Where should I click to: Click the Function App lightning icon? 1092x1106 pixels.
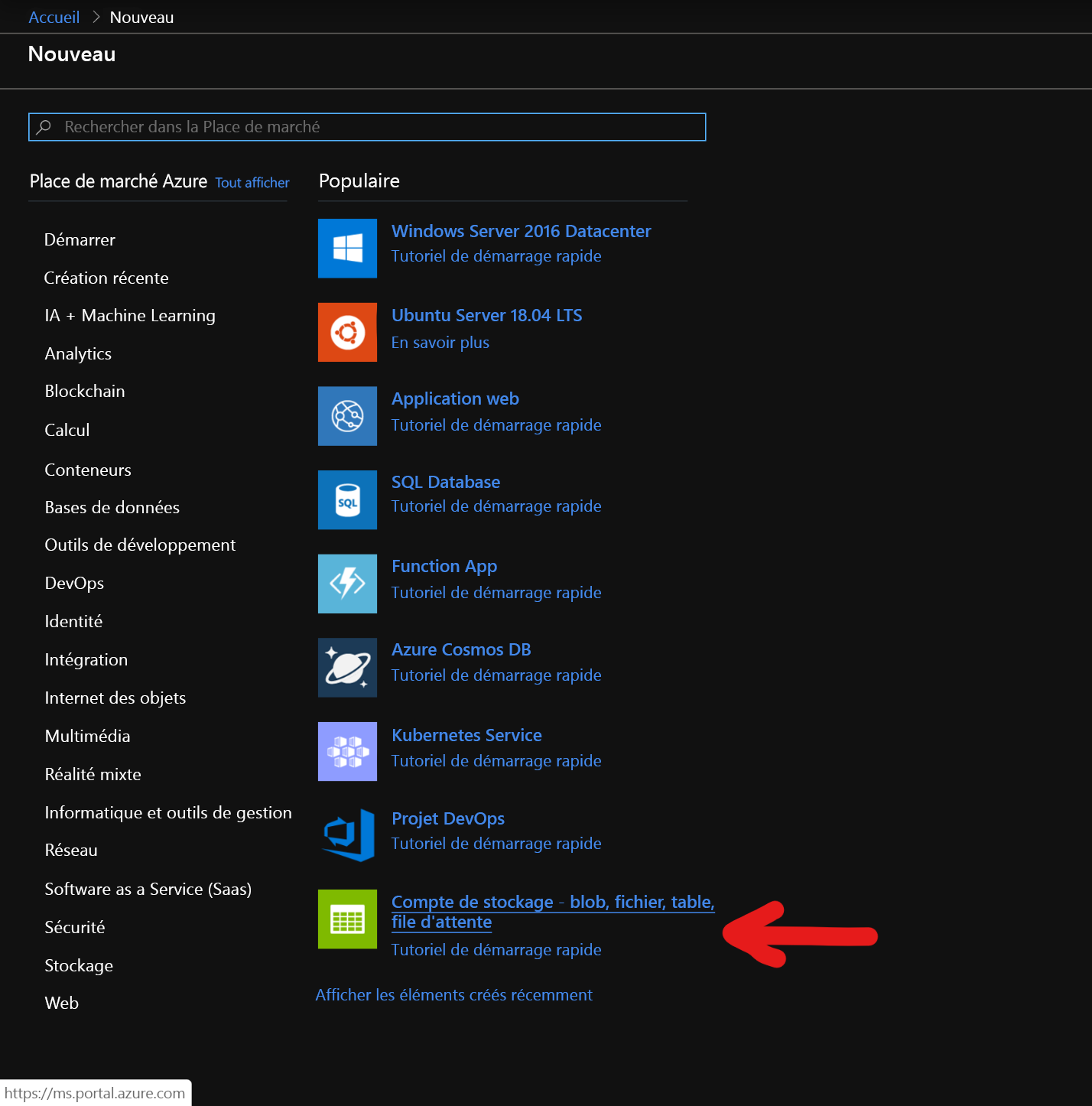click(x=347, y=584)
